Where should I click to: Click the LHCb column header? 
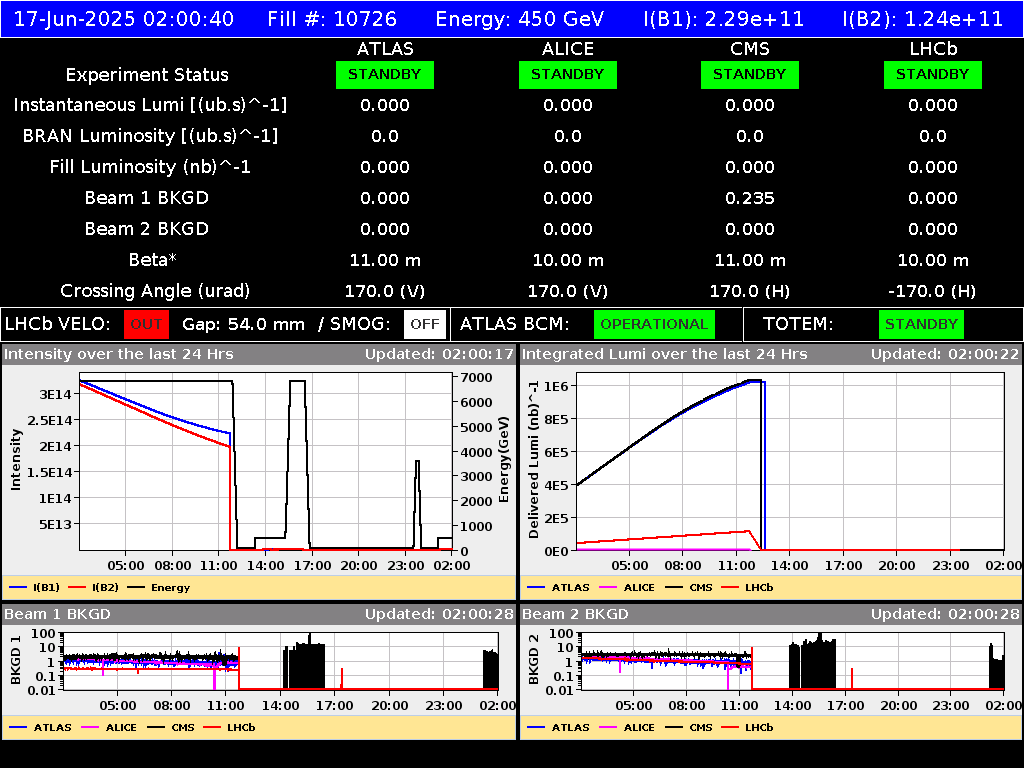[x=933, y=49]
